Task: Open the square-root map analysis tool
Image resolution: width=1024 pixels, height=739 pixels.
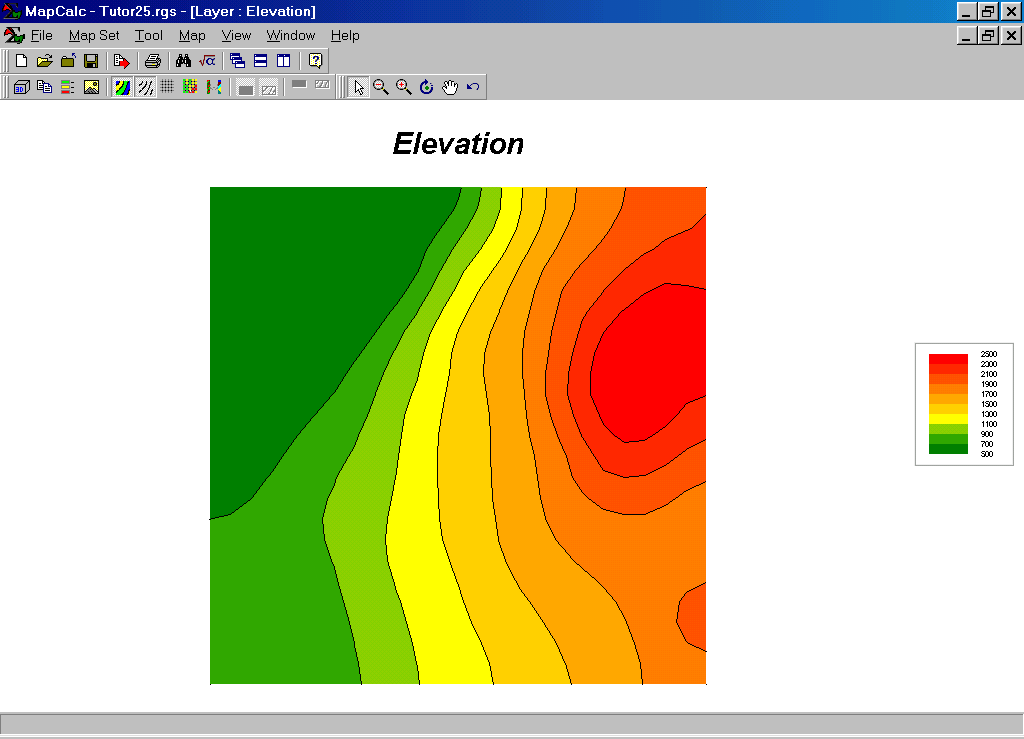Action: tap(207, 61)
